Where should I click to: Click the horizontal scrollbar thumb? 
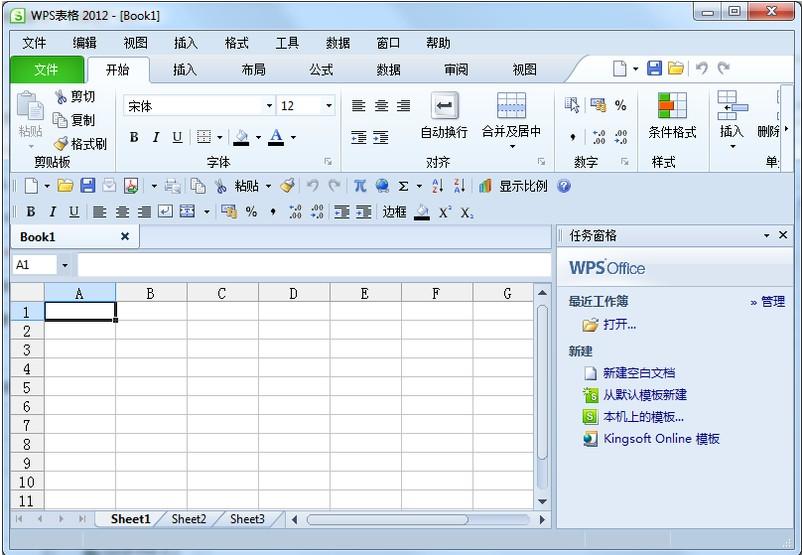tap(387, 520)
